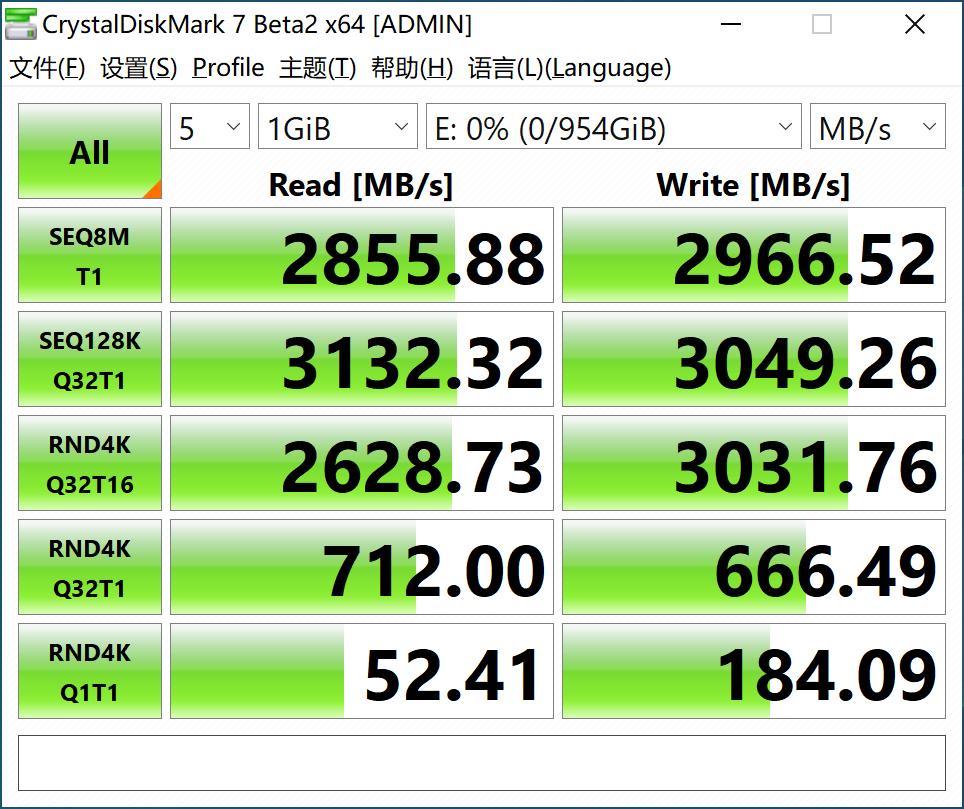The width and height of the screenshot is (964, 809).
Task: Start the RND4K Q32T1 test
Action: pyautogui.click(x=90, y=567)
